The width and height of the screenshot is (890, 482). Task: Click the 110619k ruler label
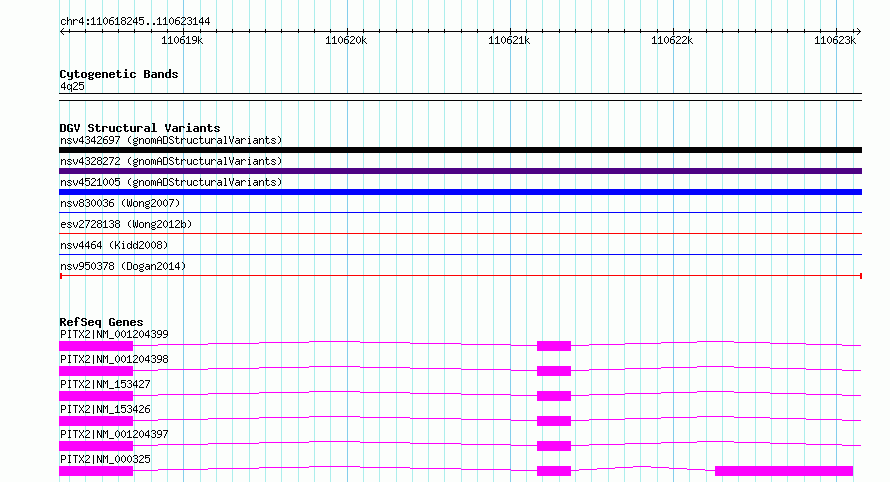(x=182, y=40)
